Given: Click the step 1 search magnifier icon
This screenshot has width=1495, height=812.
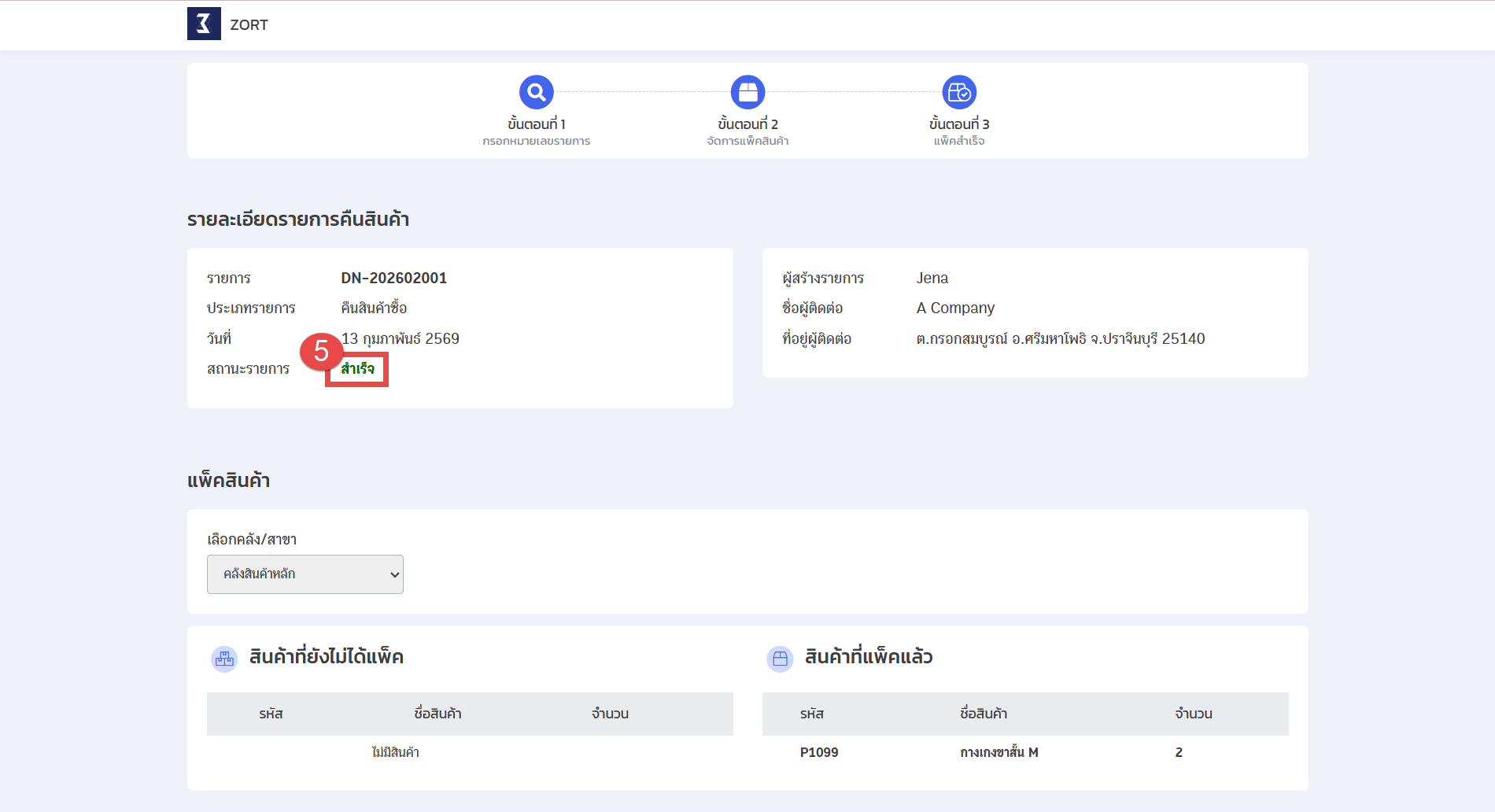Looking at the screenshot, I should tap(537, 93).
